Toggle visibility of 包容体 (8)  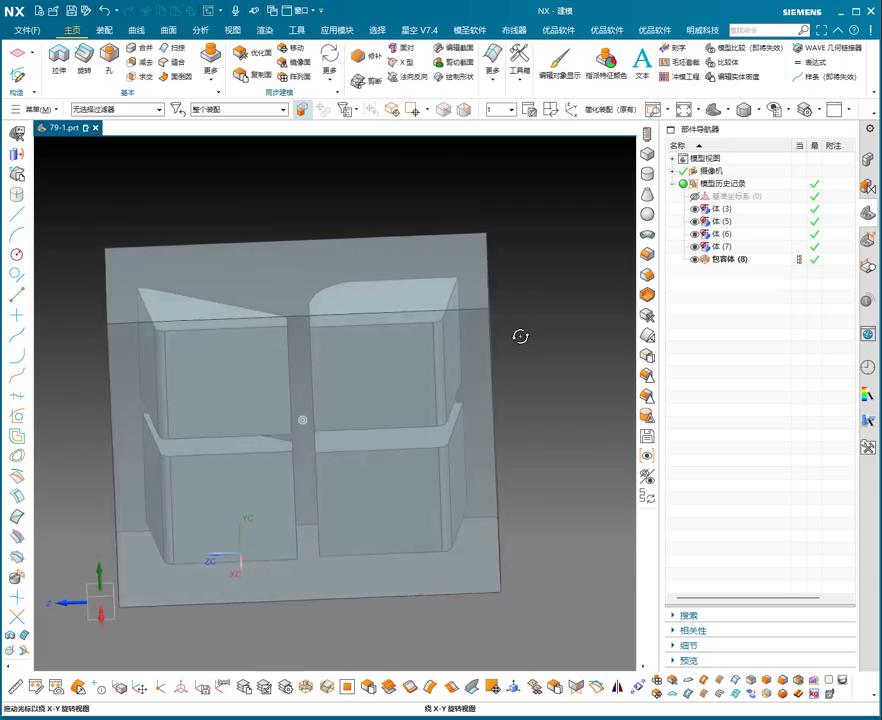pos(694,259)
